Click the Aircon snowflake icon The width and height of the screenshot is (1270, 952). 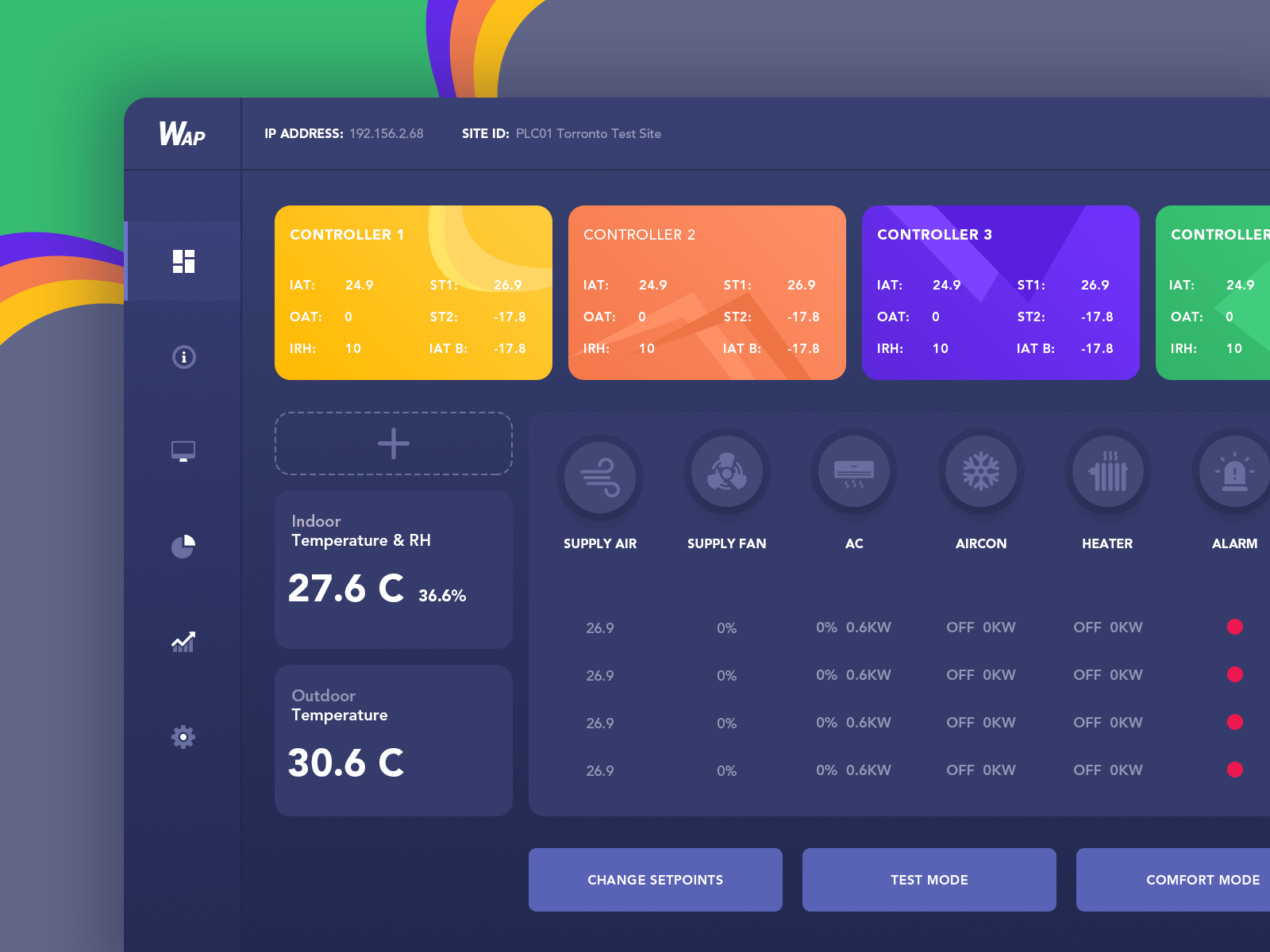pos(981,473)
